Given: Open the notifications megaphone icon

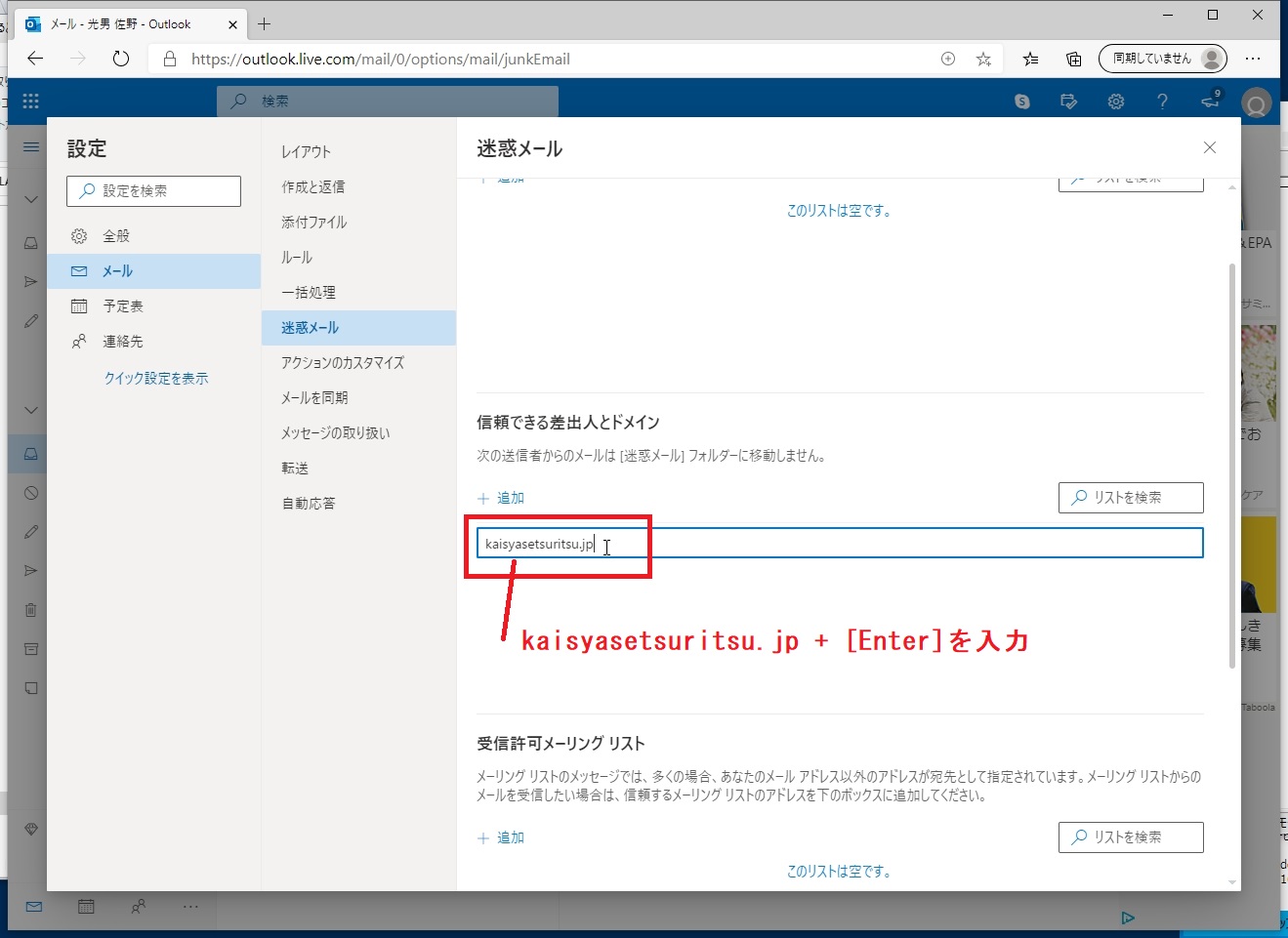Looking at the screenshot, I should click(x=1209, y=101).
